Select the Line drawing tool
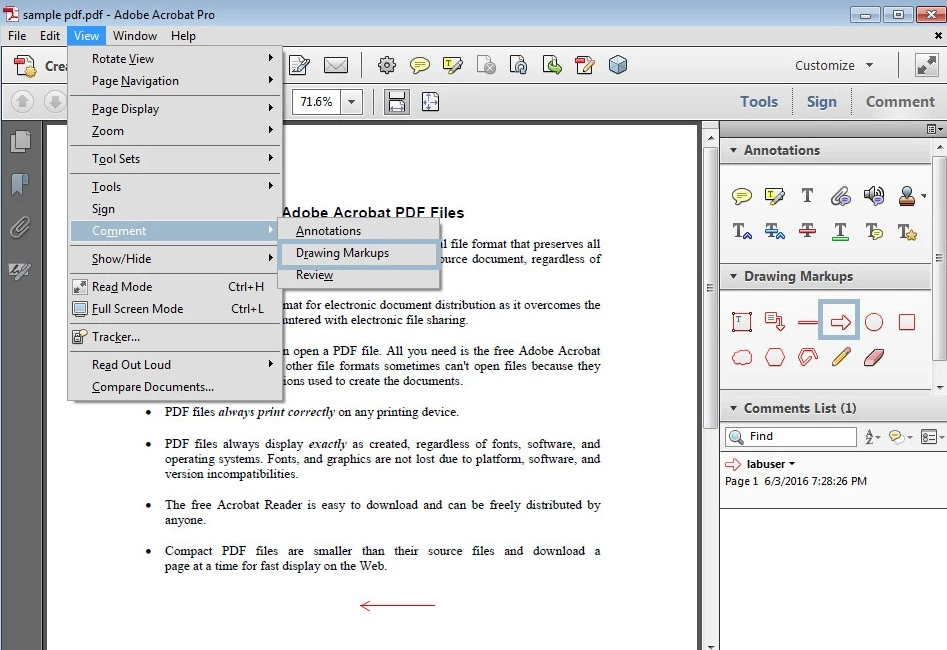Image resolution: width=947 pixels, height=650 pixels. click(807, 322)
